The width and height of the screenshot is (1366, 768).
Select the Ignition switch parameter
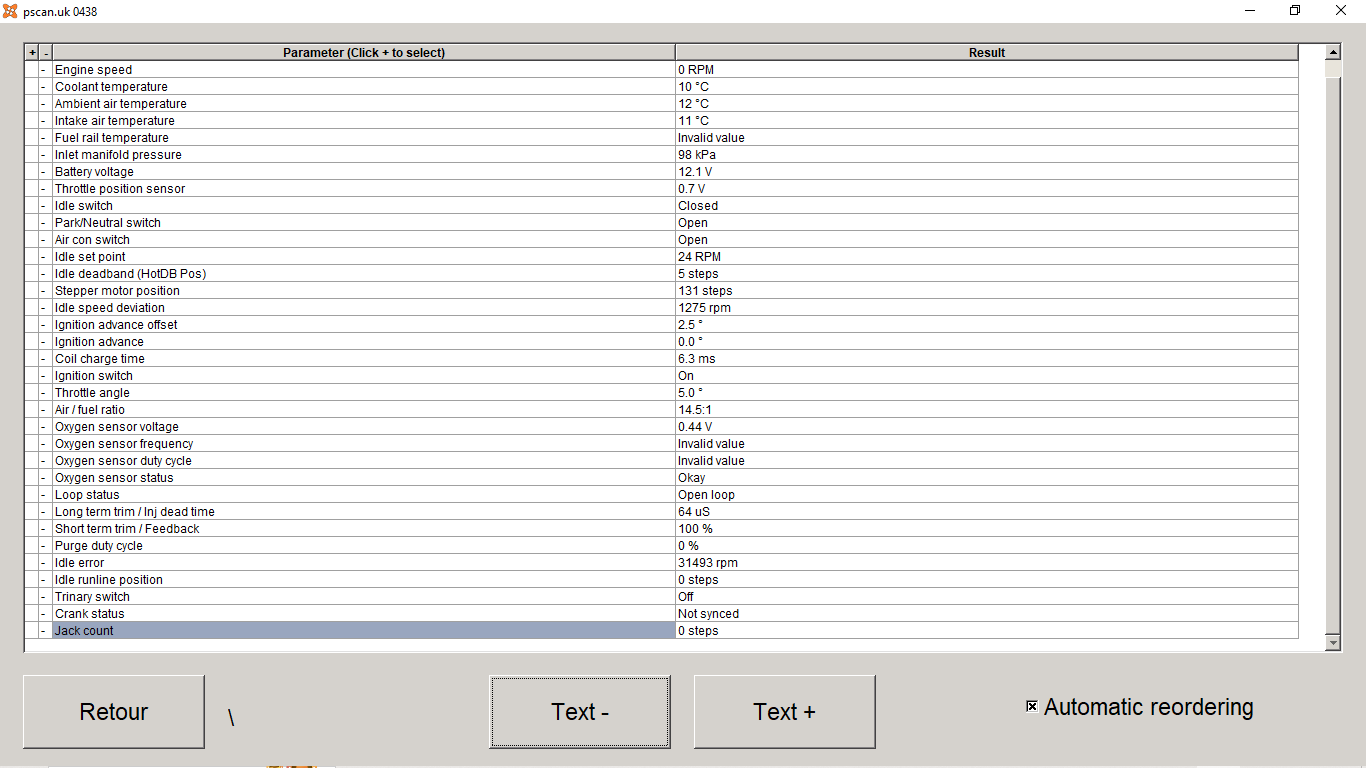[364, 376]
